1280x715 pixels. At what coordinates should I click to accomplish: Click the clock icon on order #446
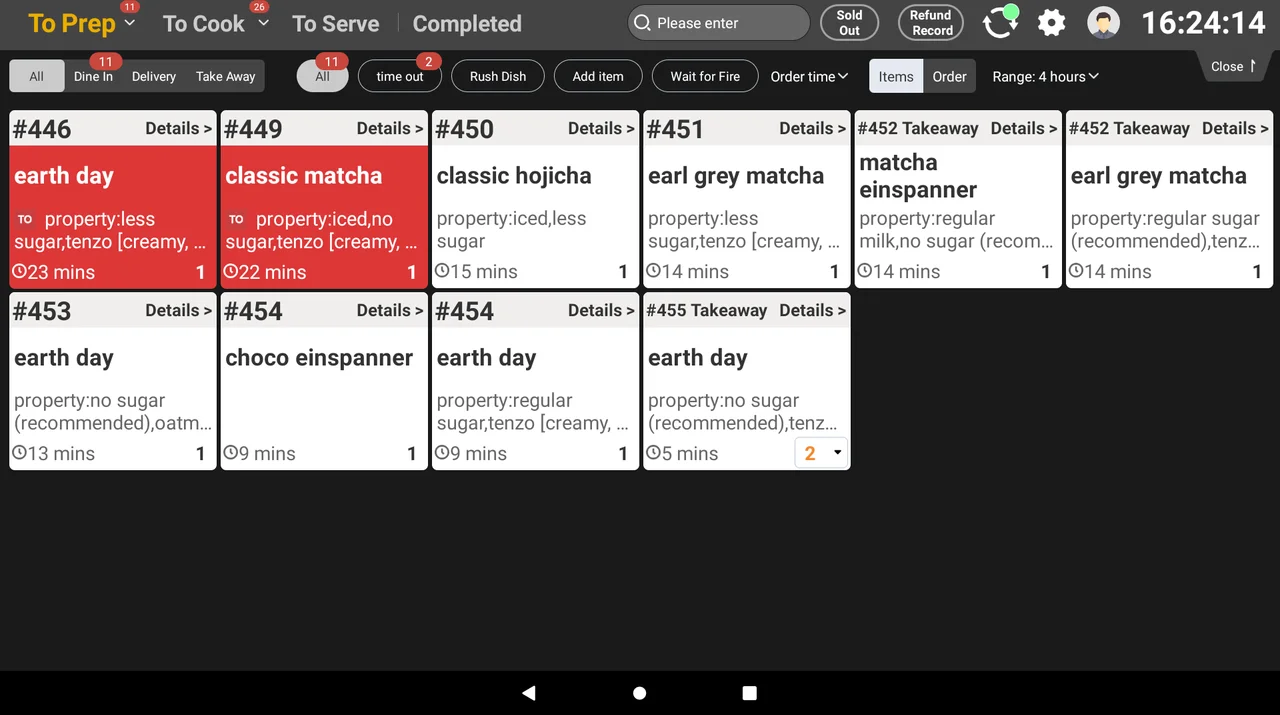[x=20, y=271]
